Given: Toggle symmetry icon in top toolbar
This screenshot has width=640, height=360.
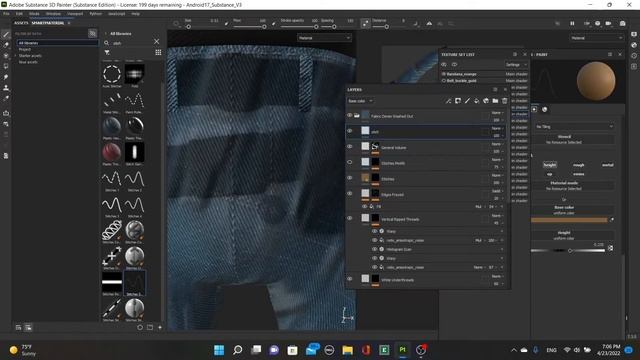Looking at the screenshot, I should (x=429, y=24).
